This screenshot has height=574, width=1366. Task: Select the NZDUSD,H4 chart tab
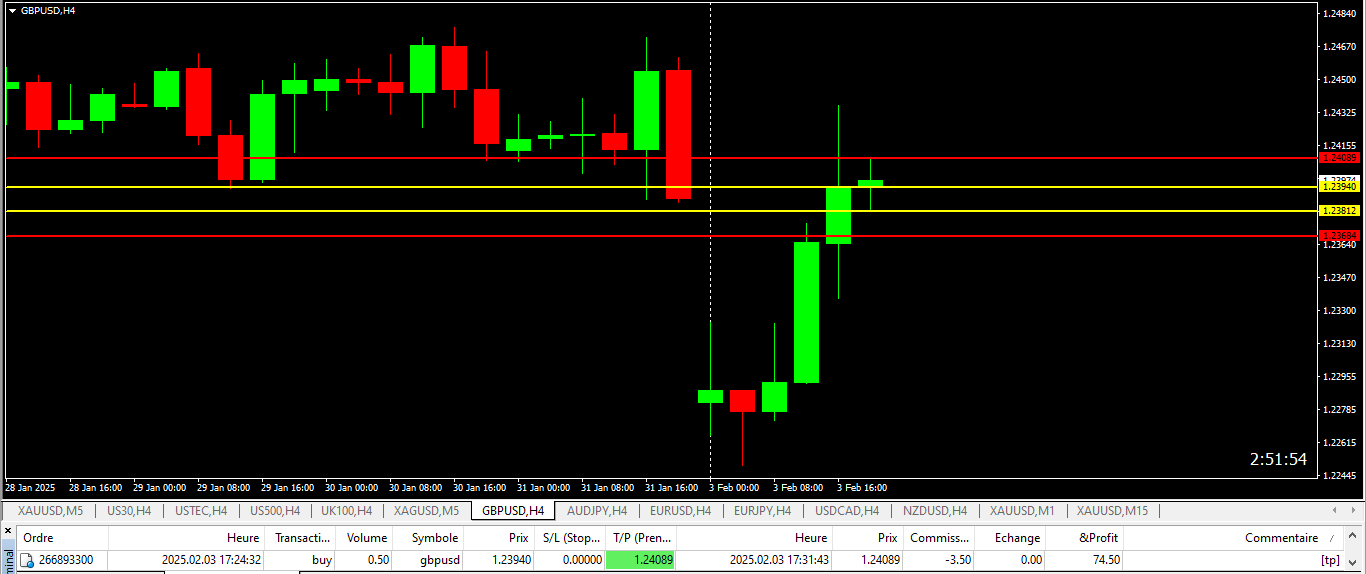935,511
